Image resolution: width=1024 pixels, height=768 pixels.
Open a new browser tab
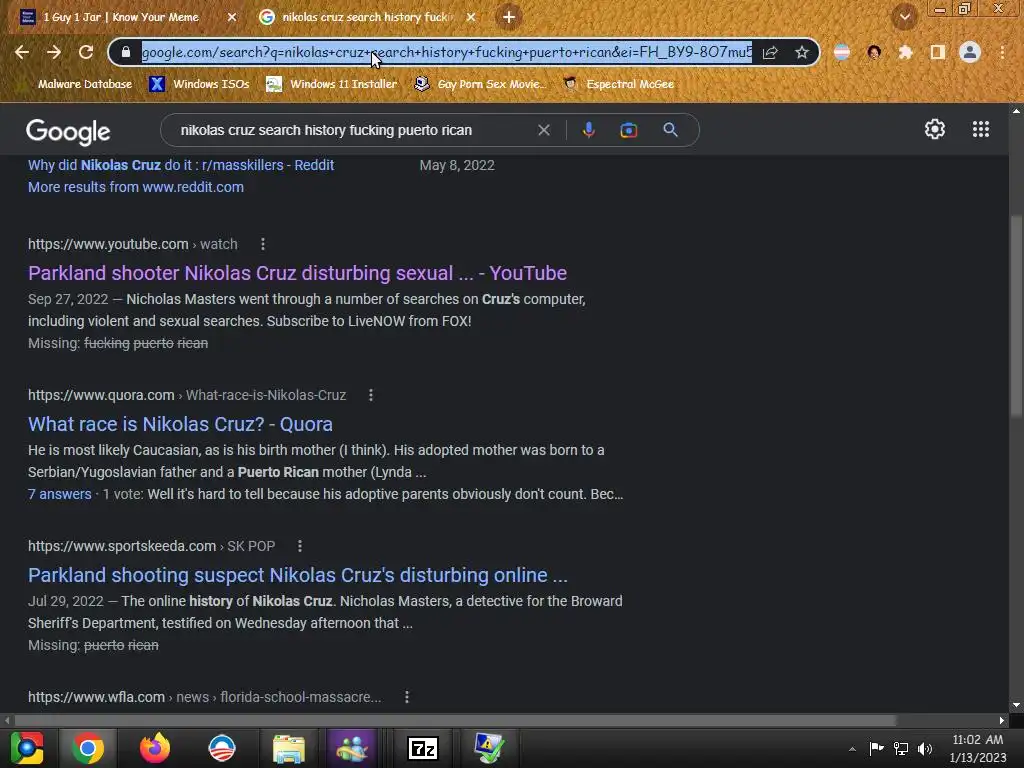[x=509, y=17]
